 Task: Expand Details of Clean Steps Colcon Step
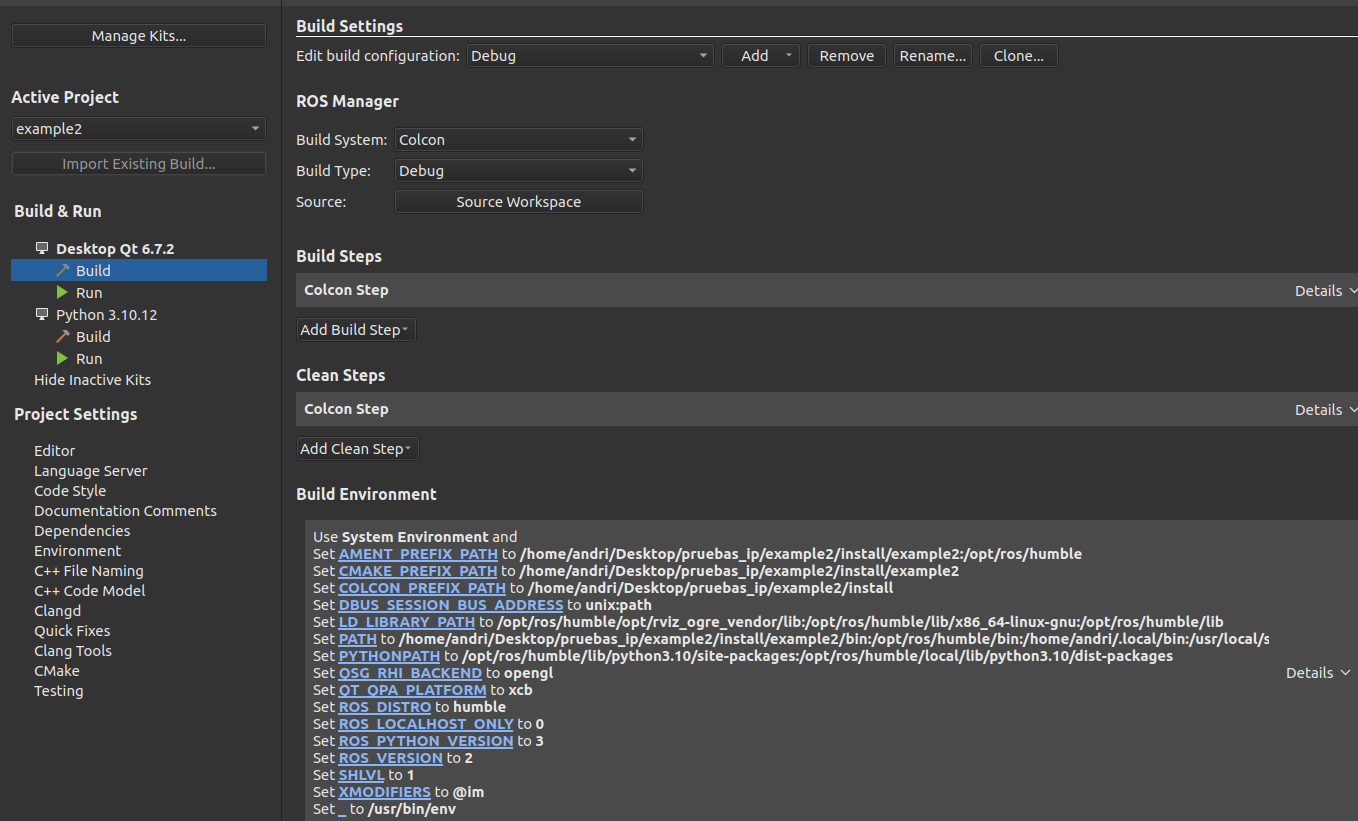1325,410
